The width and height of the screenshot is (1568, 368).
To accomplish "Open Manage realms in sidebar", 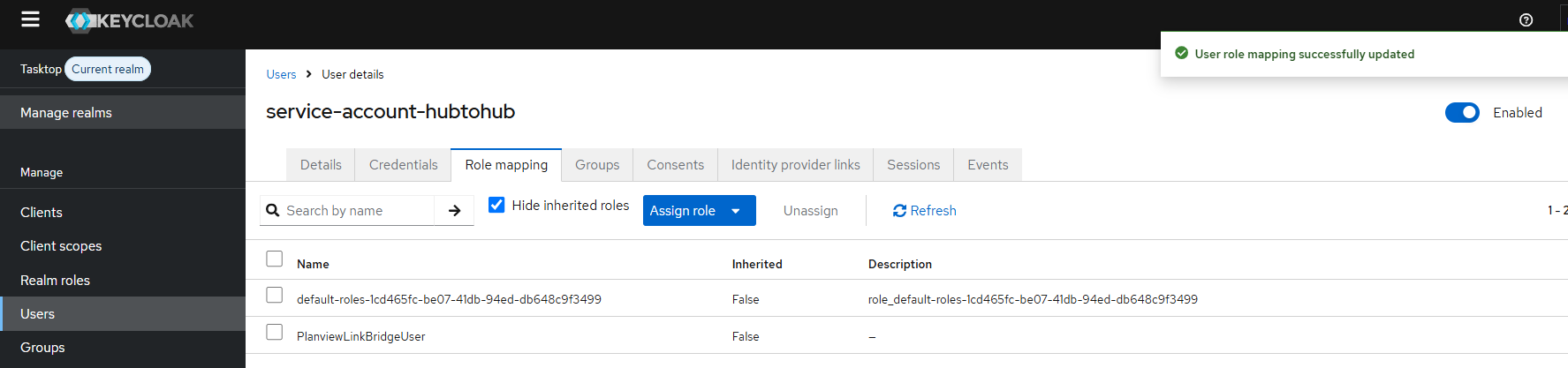I will (123, 112).
